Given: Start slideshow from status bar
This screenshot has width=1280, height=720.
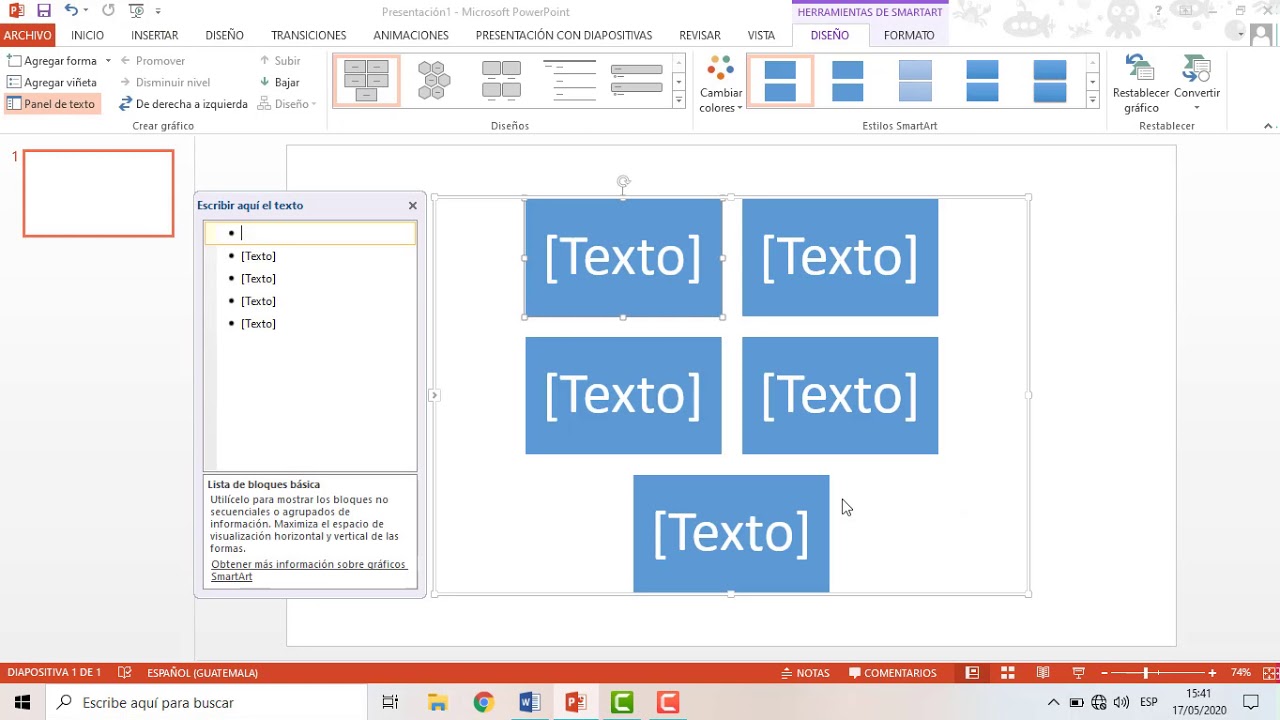Looking at the screenshot, I should click(1078, 673).
